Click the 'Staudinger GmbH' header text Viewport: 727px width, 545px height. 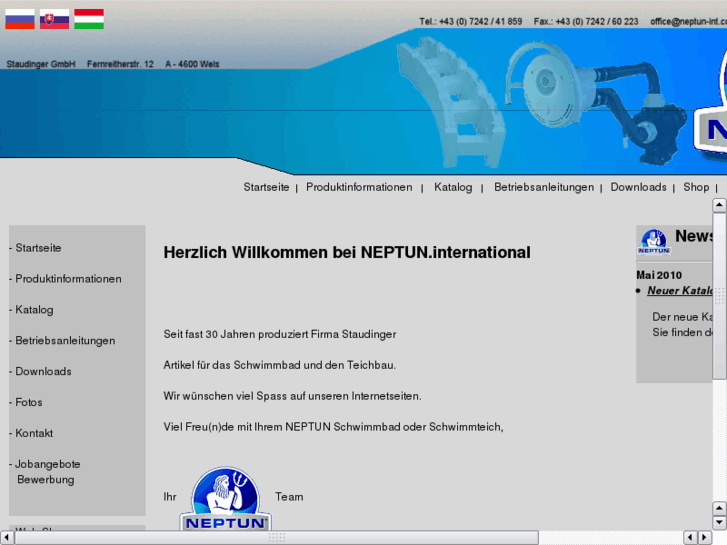[41, 64]
